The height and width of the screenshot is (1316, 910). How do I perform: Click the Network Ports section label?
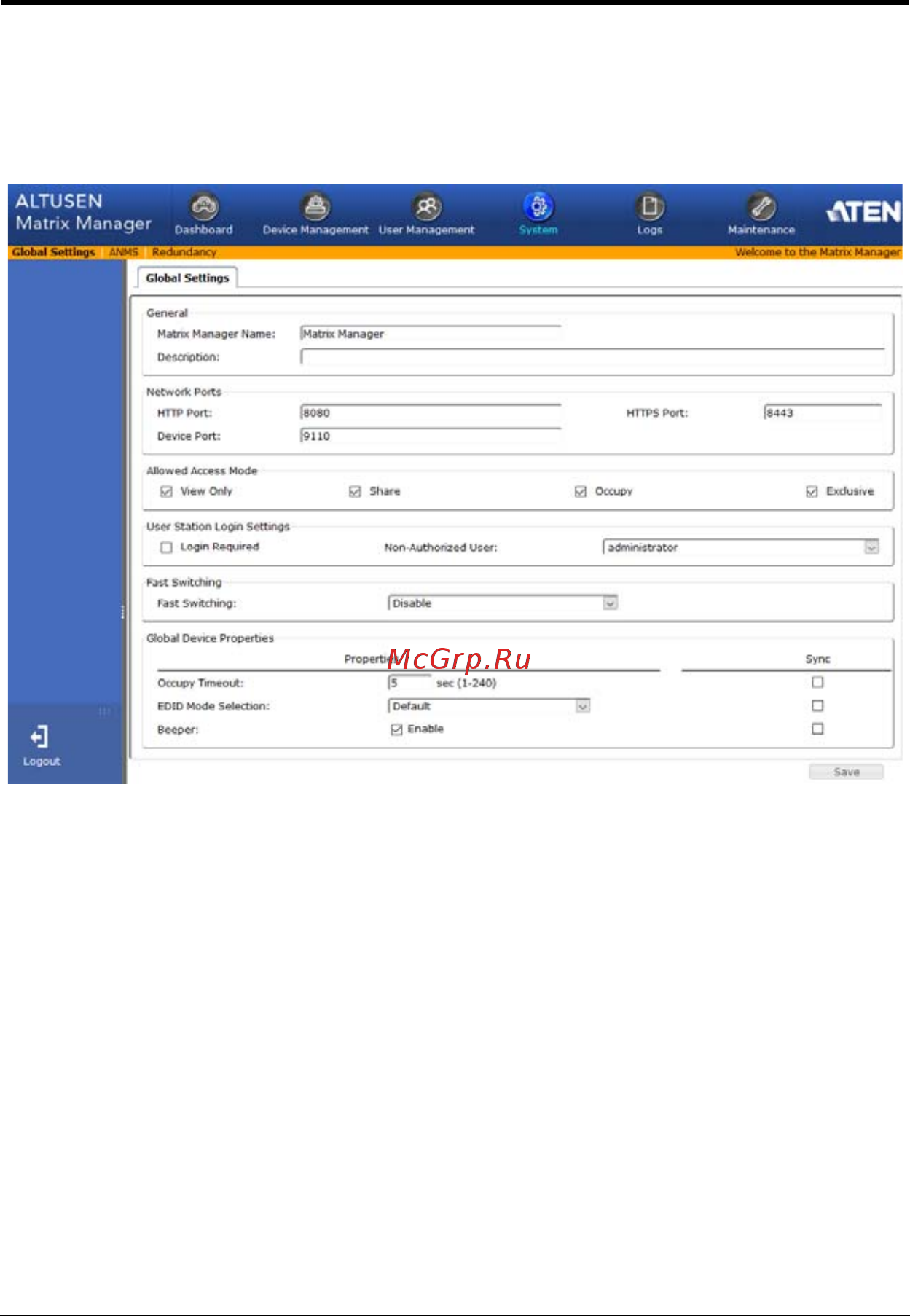click(184, 392)
